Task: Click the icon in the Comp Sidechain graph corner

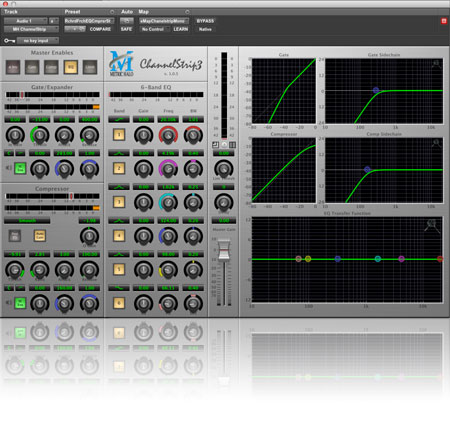Action: (436, 143)
